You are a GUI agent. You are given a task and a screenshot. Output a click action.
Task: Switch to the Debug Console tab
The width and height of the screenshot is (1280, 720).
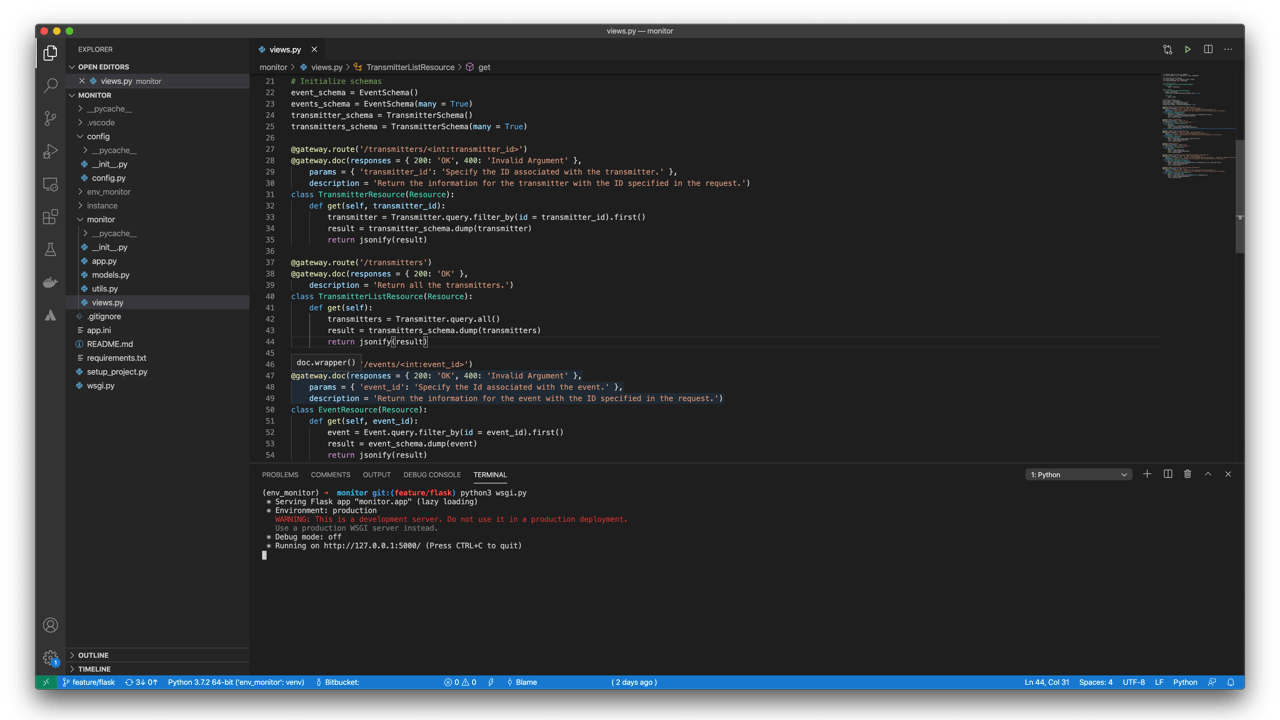point(432,475)
